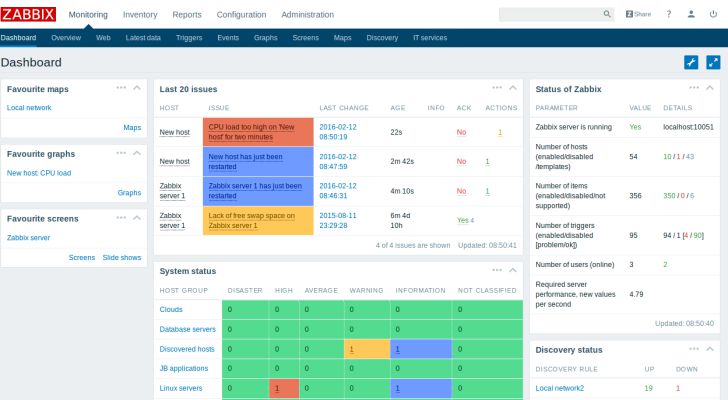Screen dimensions: 728x400
Task: Open the Maps link in Favourite maps
Action: point(132,128)
